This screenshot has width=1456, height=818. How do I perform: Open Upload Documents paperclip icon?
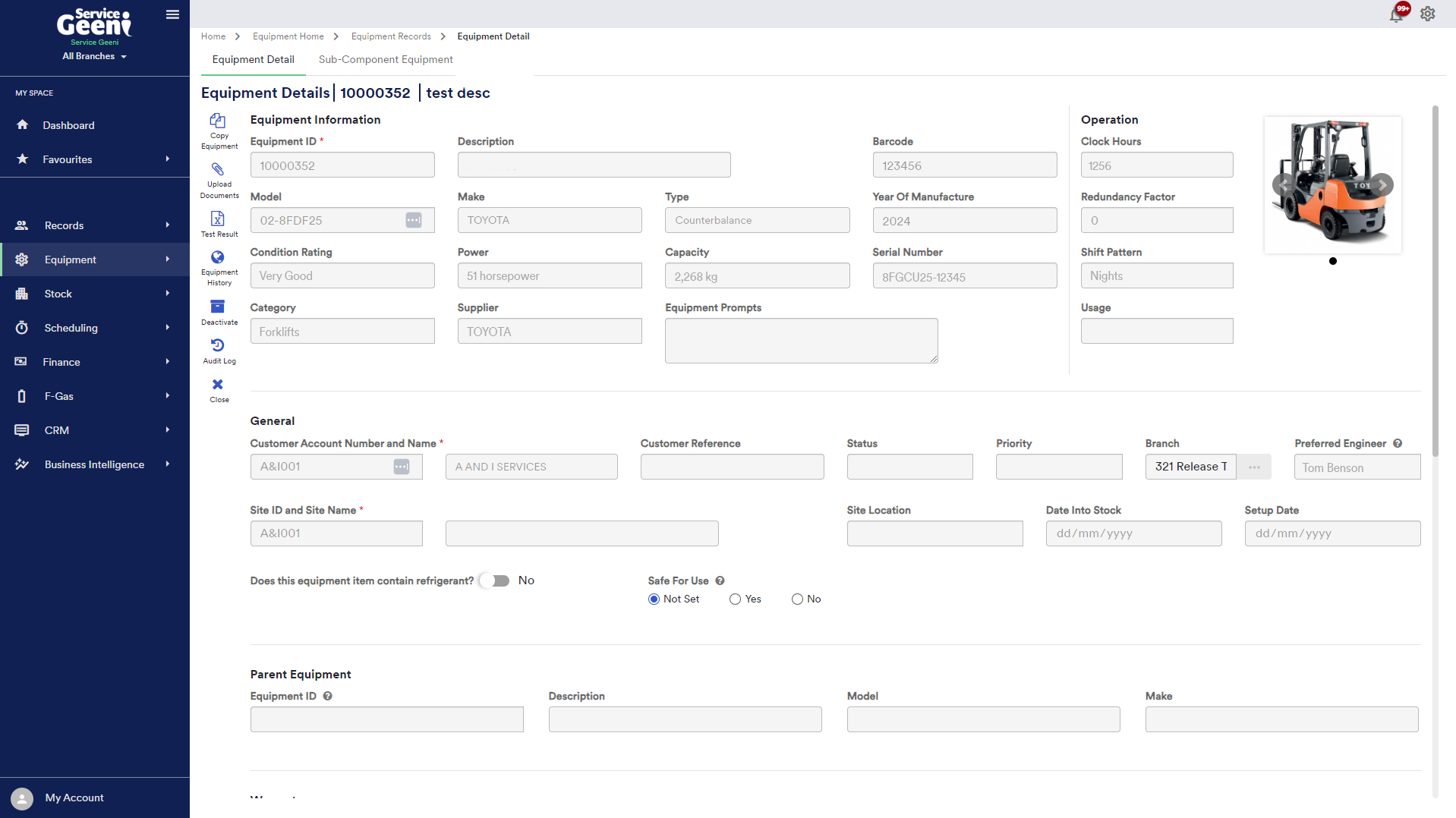pyautogui.click(x=218, y=170)
